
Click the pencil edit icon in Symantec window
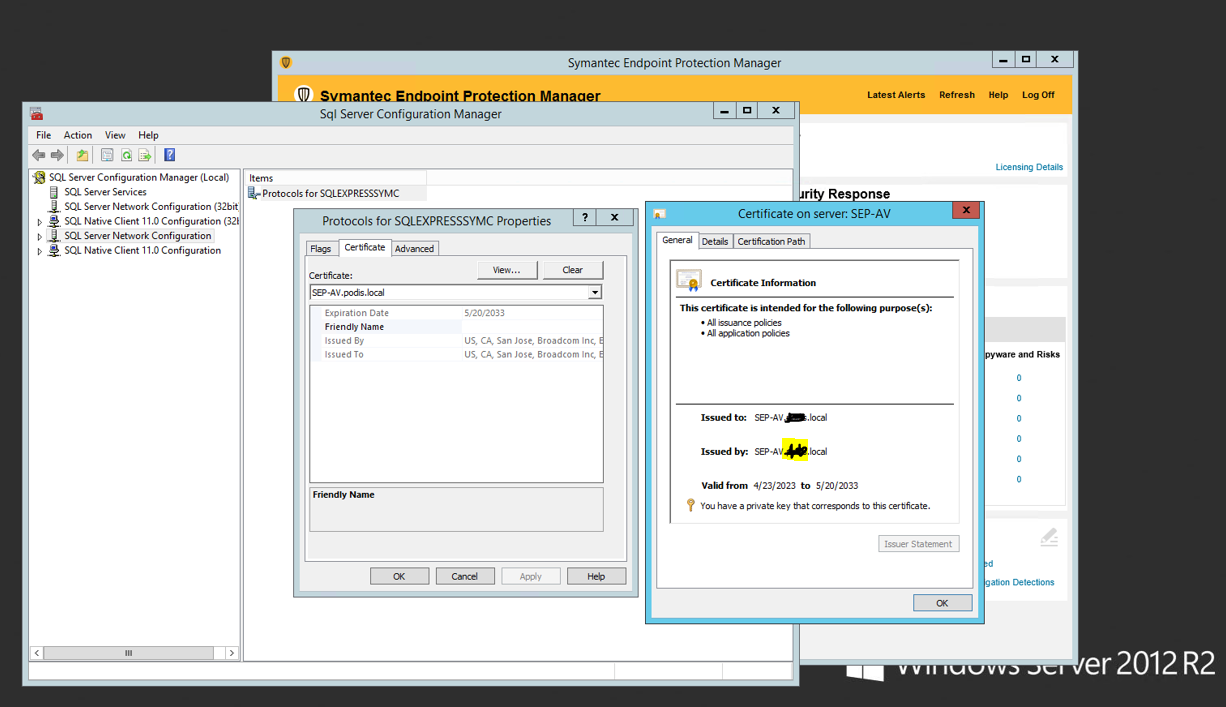pos(1048,537)
